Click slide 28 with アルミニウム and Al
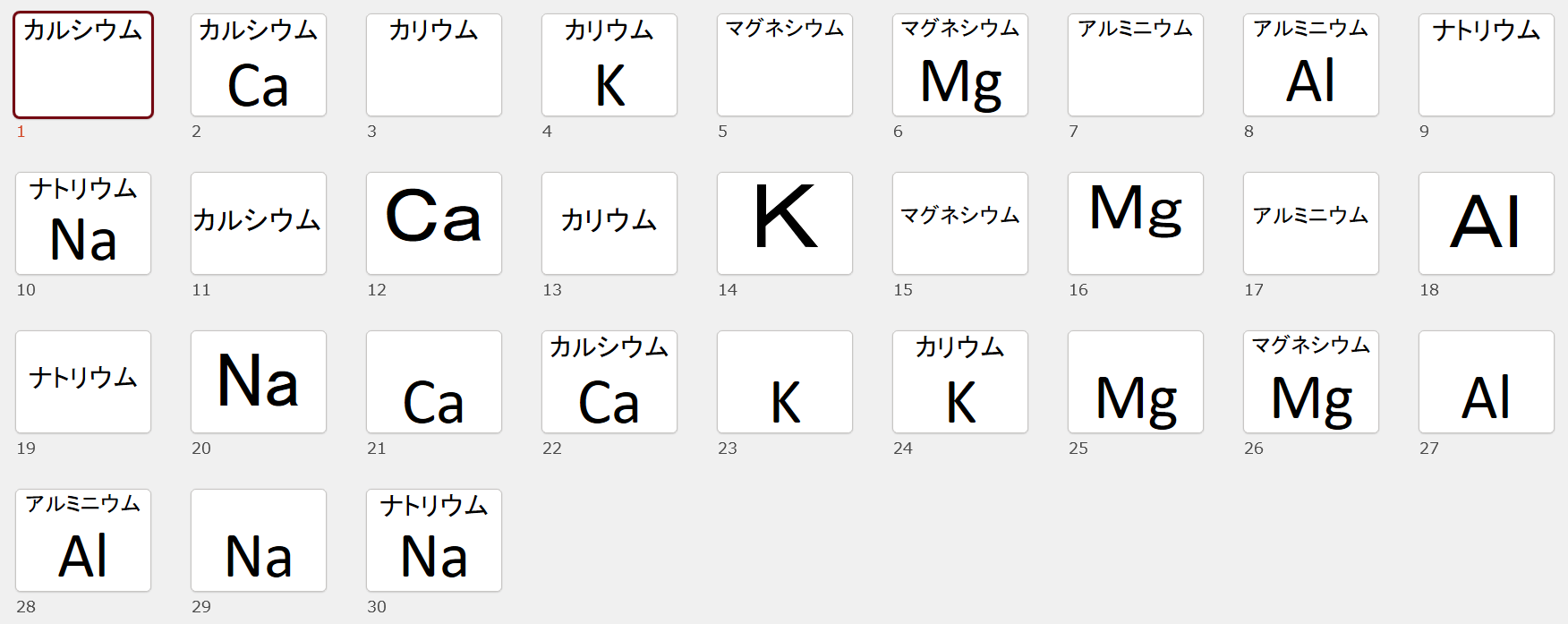 coord(83,541)
